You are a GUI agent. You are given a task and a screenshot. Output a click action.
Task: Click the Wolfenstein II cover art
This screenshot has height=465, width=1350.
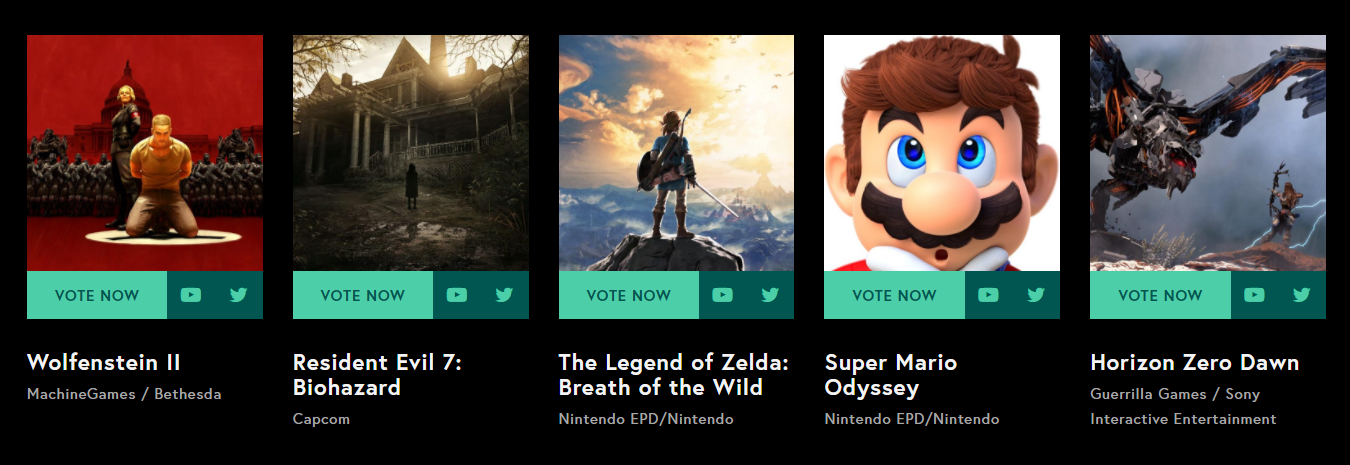[145, 153]
